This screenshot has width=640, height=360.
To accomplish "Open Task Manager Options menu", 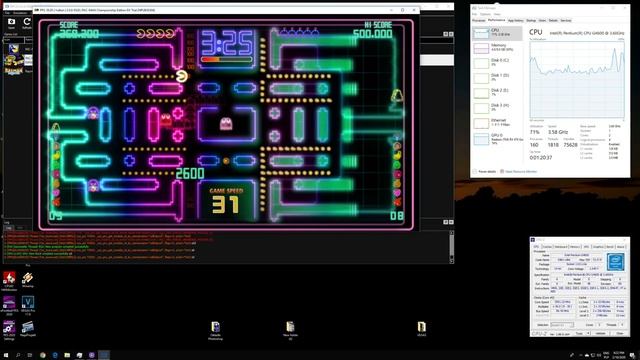I will coord(485,14).
